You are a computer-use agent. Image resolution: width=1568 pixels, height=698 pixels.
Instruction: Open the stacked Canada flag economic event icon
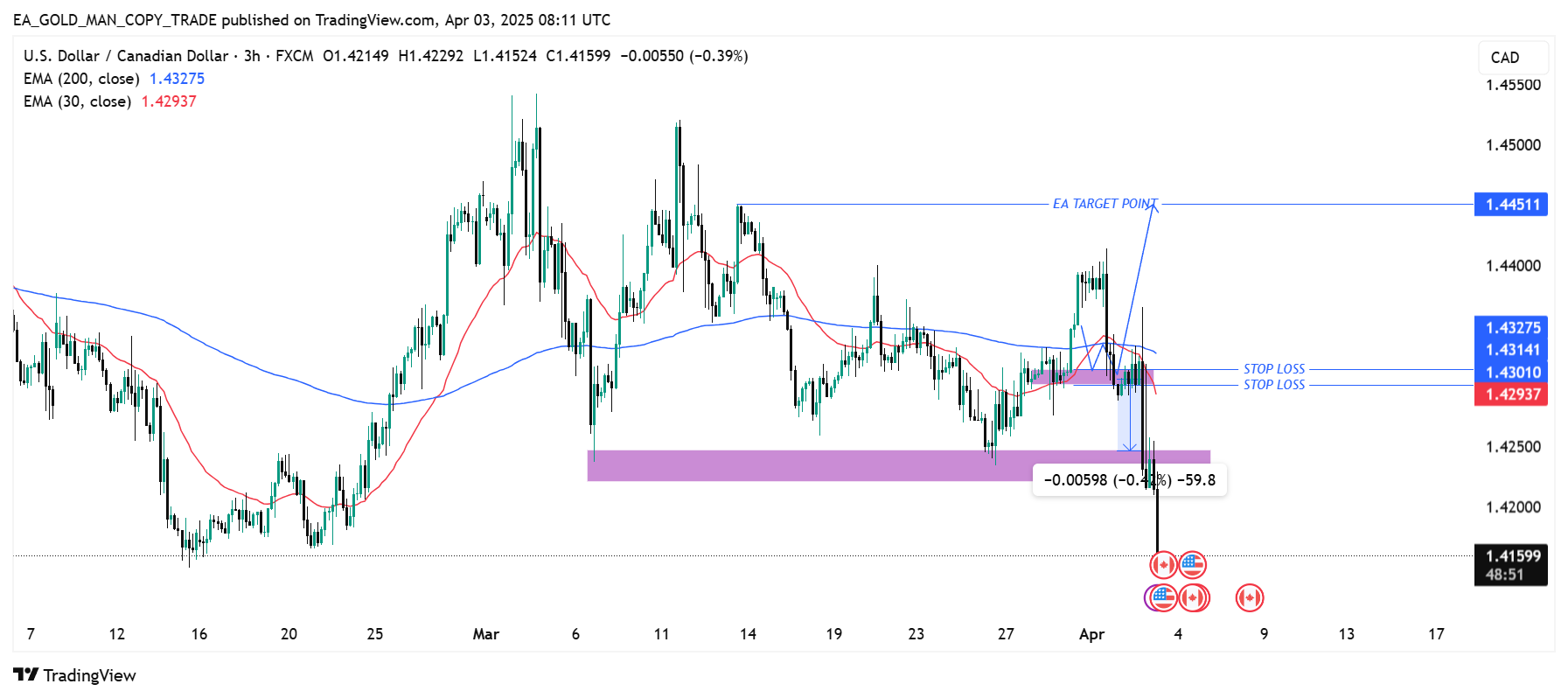click(x=1194, y=597)
